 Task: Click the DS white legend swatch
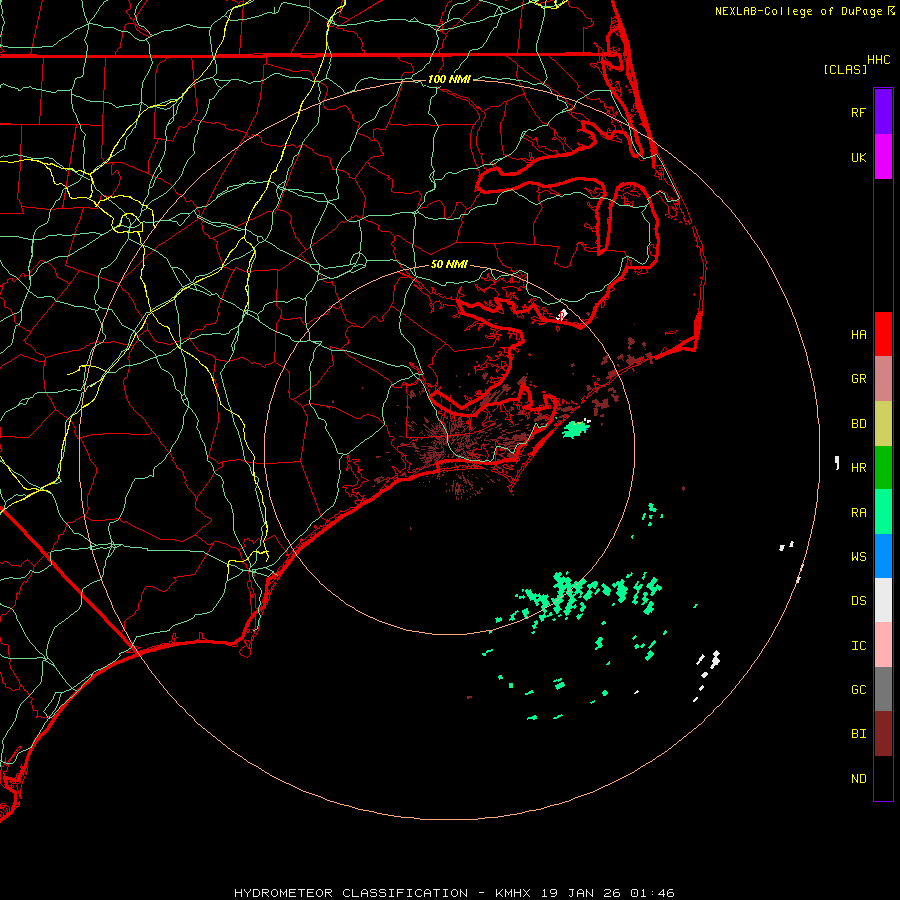click(x=883, y=600)
